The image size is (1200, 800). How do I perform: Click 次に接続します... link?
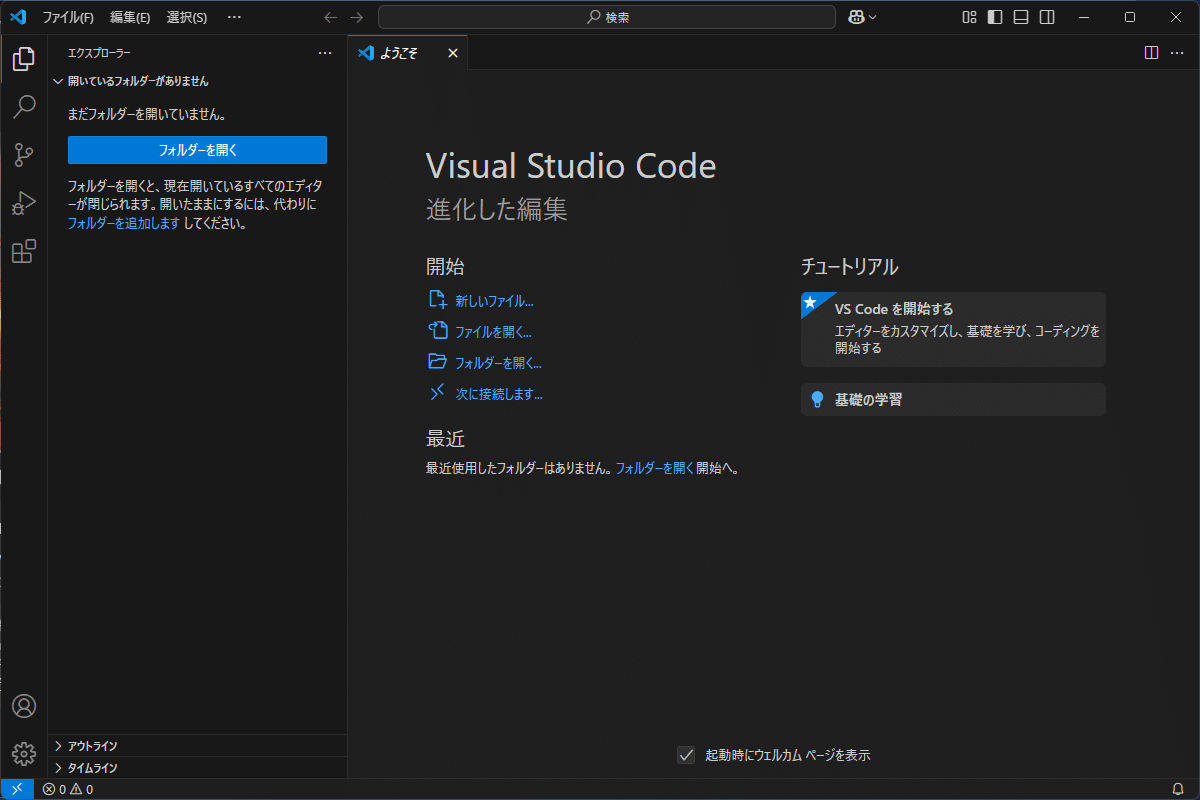click(499, 394)
